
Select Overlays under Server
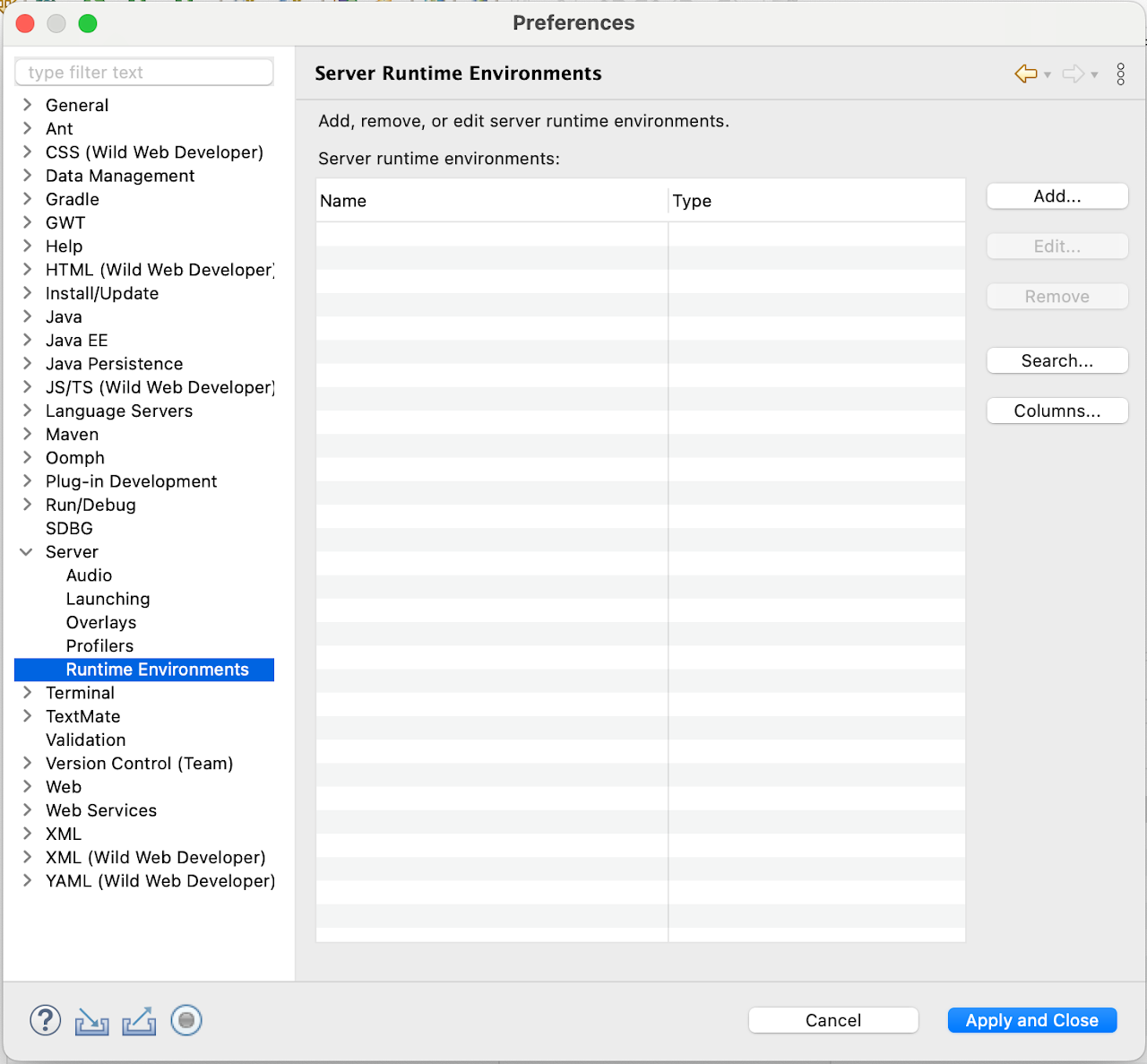[x=101, y=622]
